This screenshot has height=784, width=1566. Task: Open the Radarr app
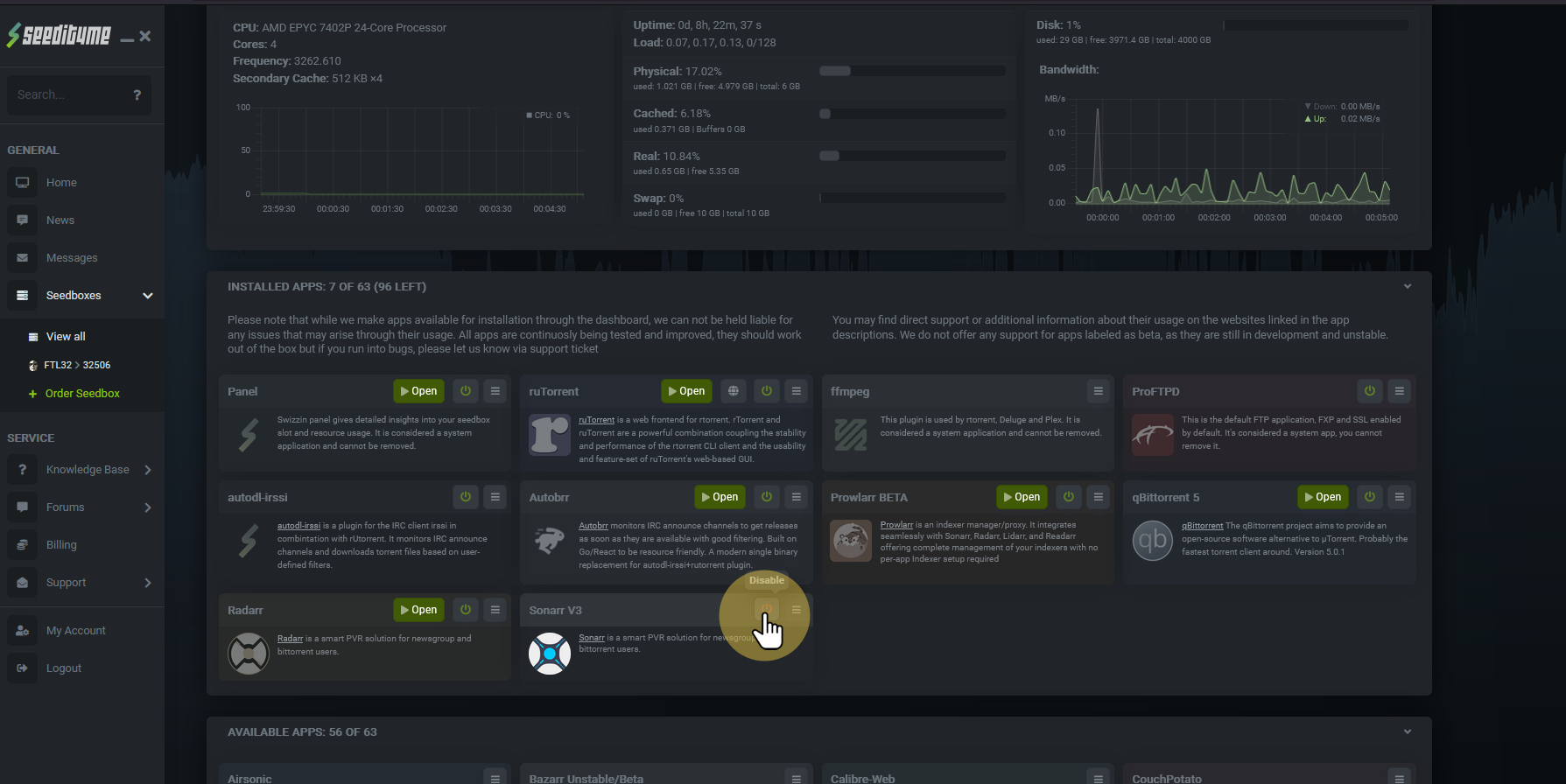(x=418, y=610)
